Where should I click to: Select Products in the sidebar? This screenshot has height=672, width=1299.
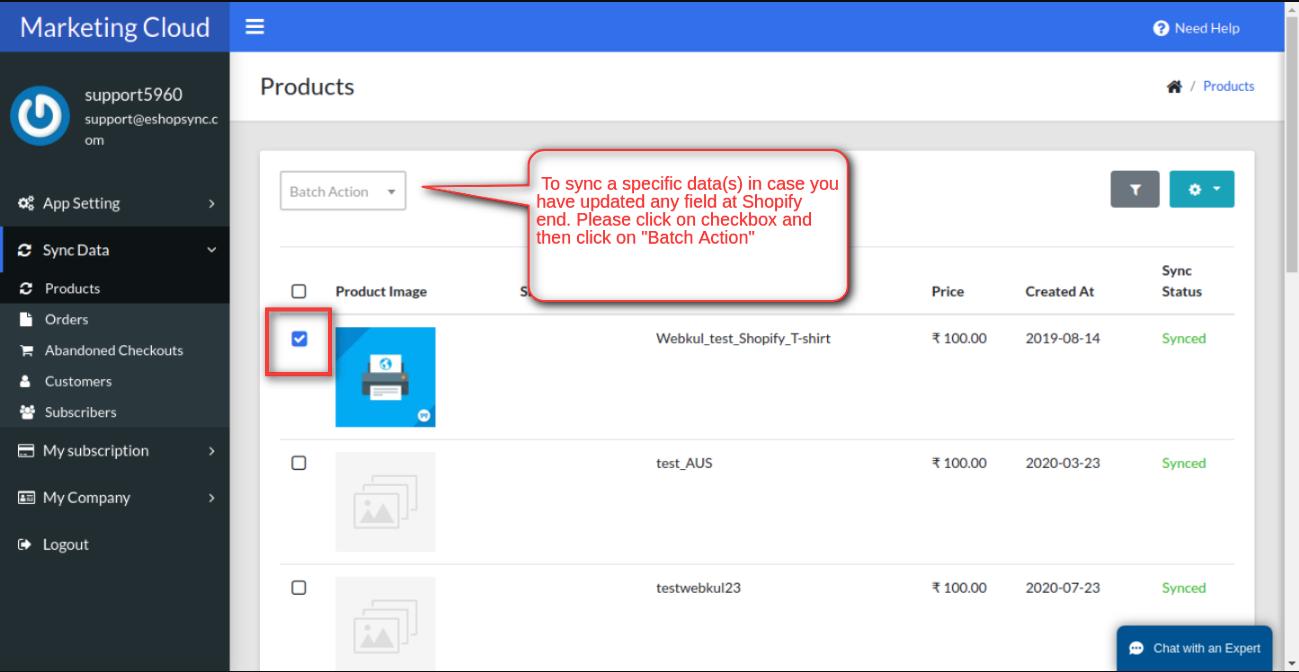(x=114, y=288)
